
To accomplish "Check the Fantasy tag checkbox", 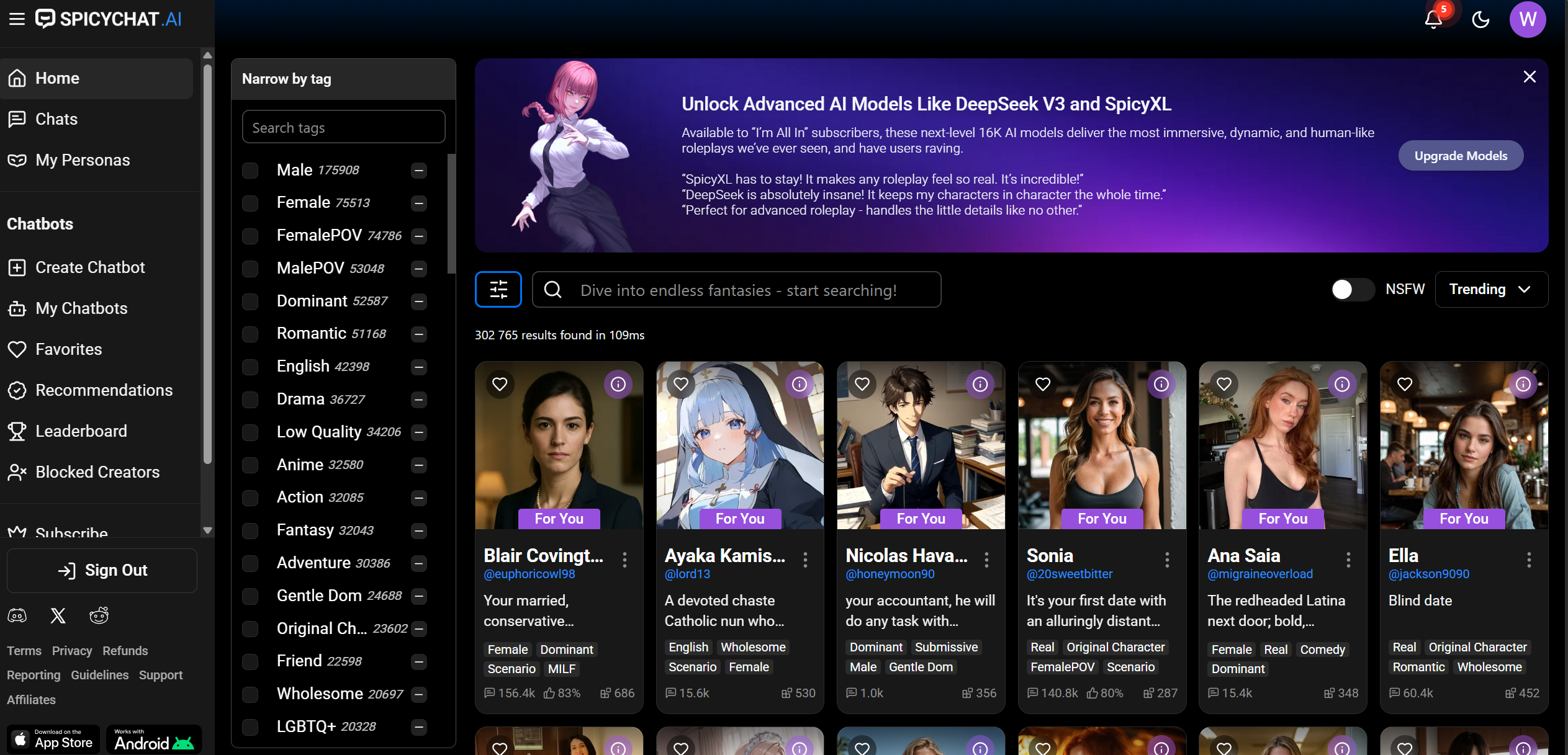I will (250, 530).
